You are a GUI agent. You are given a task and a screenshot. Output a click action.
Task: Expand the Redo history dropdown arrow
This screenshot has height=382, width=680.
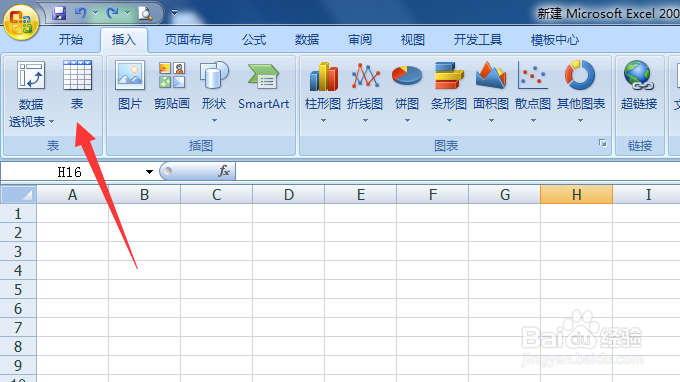[x=128, y=13]
